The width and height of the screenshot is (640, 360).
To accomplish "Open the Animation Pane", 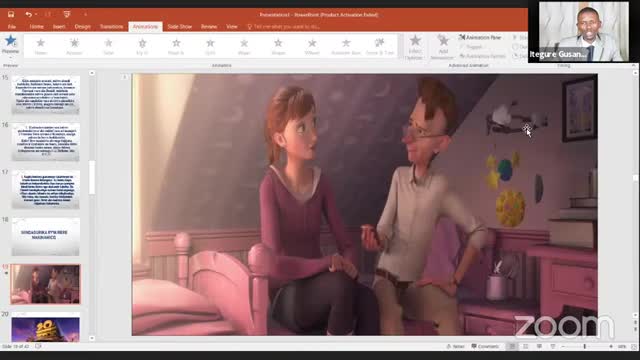I will [x=480, y=37].
